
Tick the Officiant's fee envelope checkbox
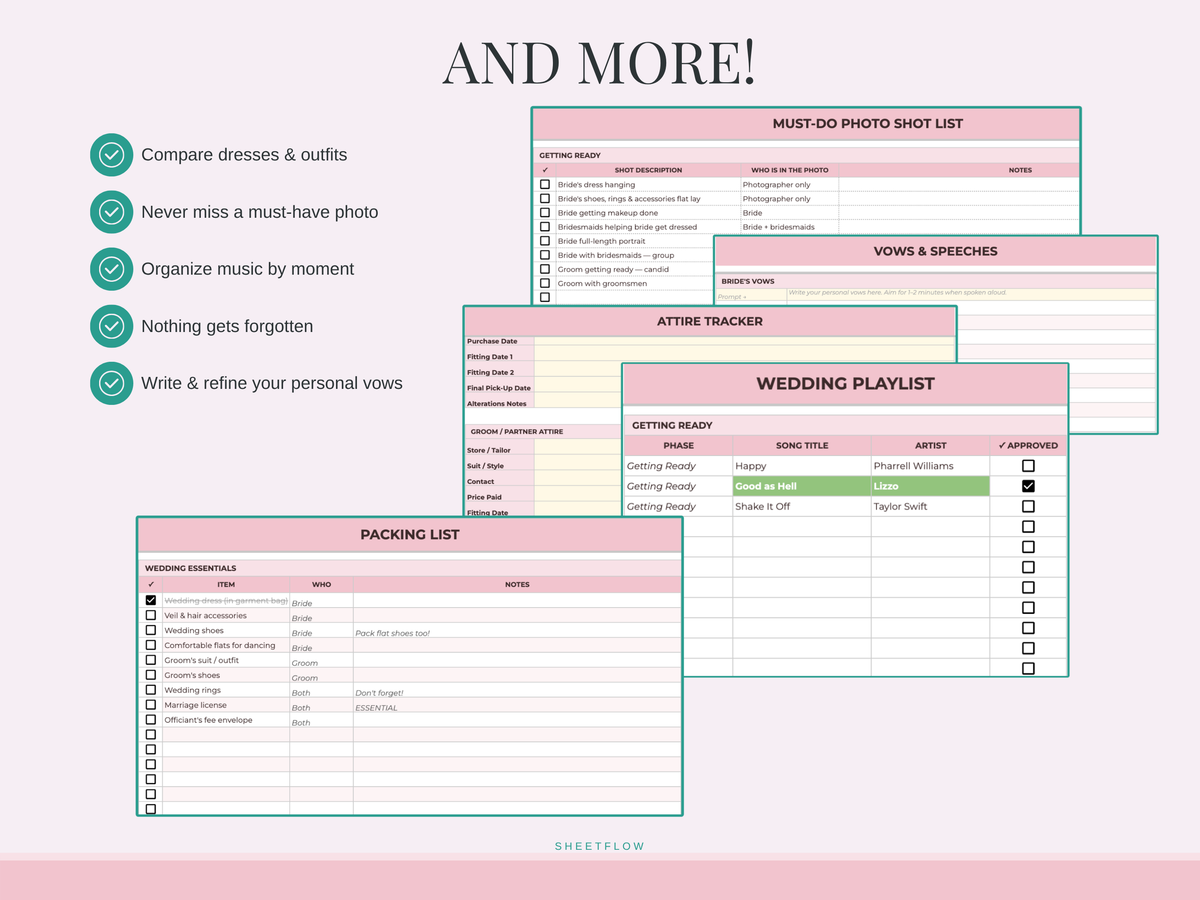151,720
